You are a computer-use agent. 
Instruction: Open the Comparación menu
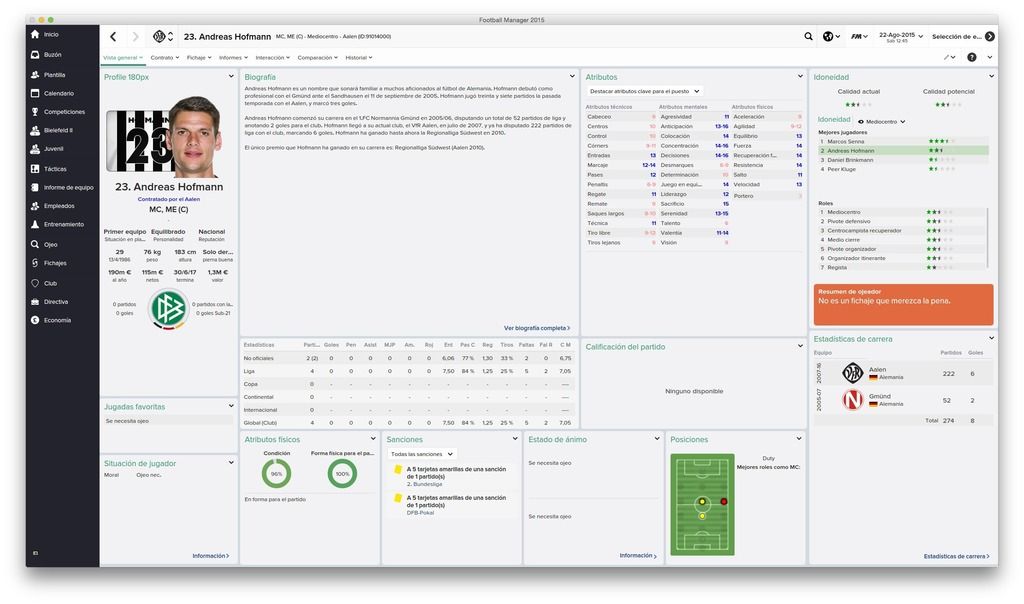(317, 57)
